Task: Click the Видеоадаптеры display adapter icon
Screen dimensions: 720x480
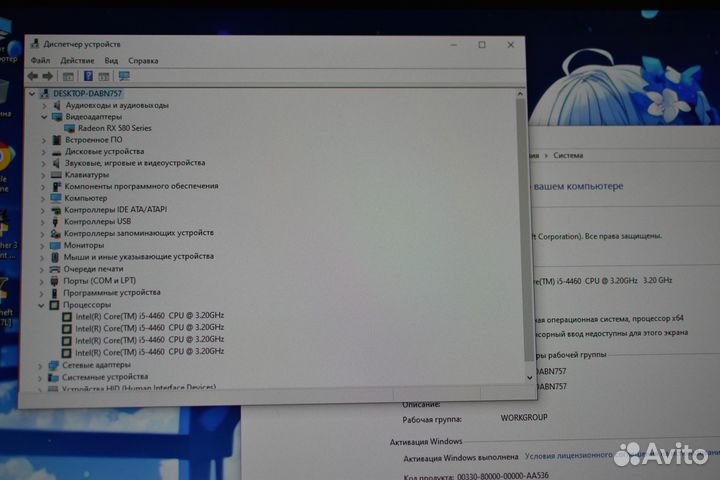Action: pos(57,117)
